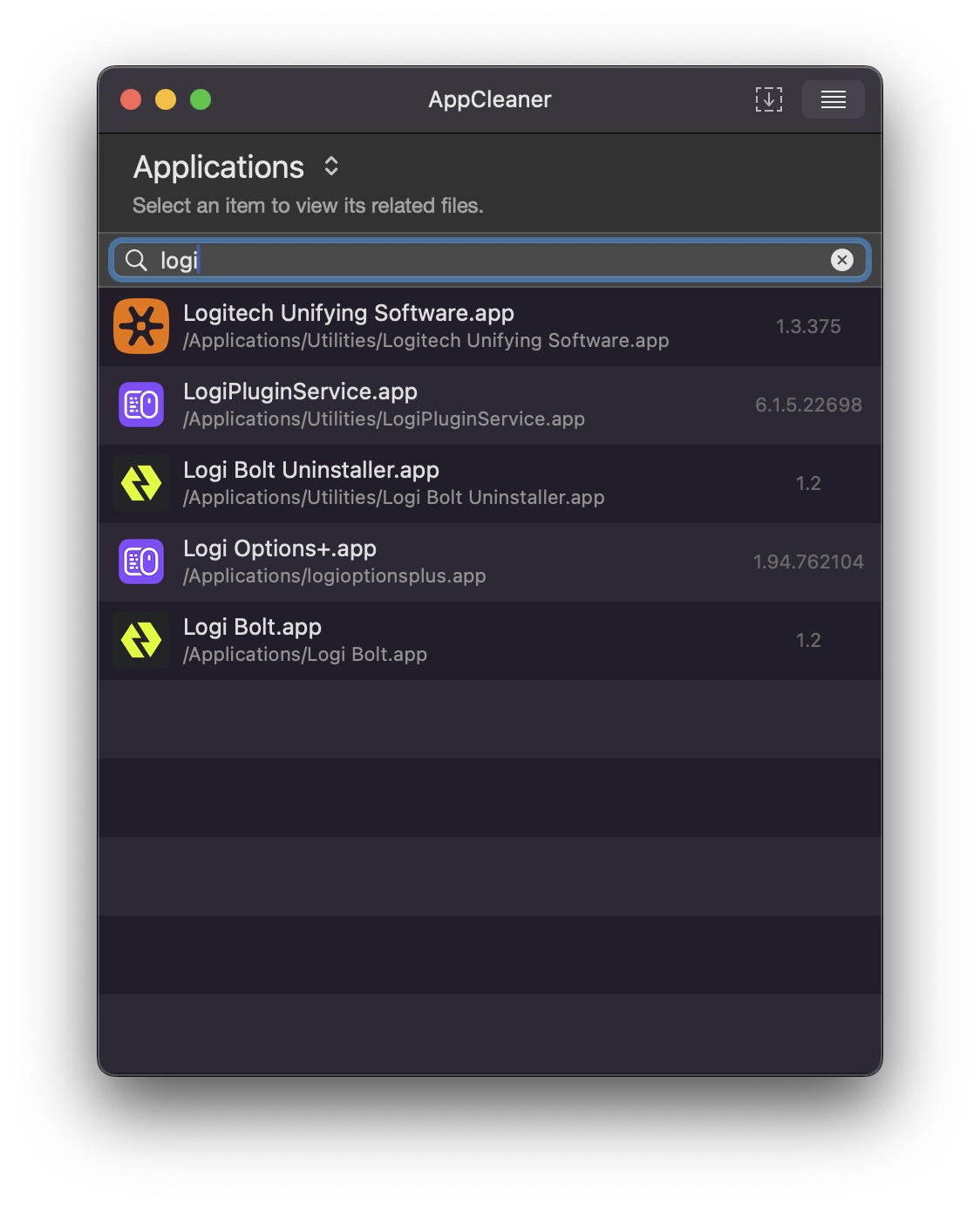This screenshot has height=1205, width=980.
Task: Select the Logi Options+ purple icon
Action: point(141,562)
